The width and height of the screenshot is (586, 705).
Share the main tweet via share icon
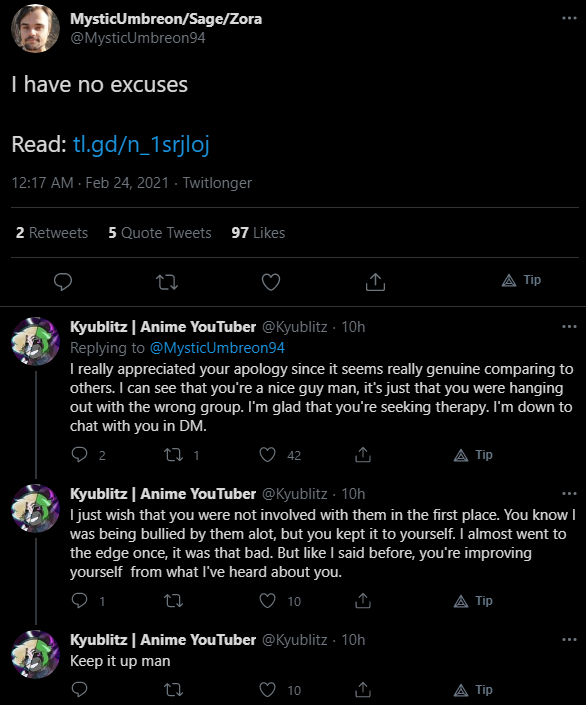click(x=375, y=282)
